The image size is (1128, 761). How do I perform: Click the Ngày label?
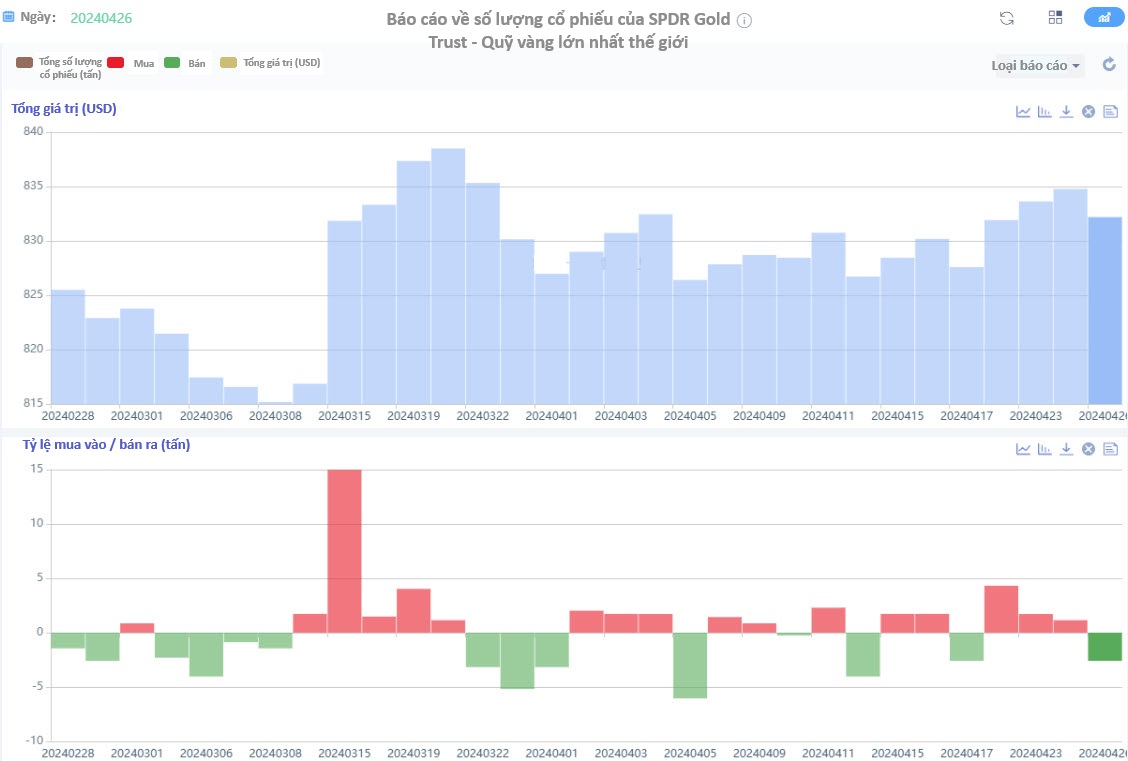click(38, 17)
